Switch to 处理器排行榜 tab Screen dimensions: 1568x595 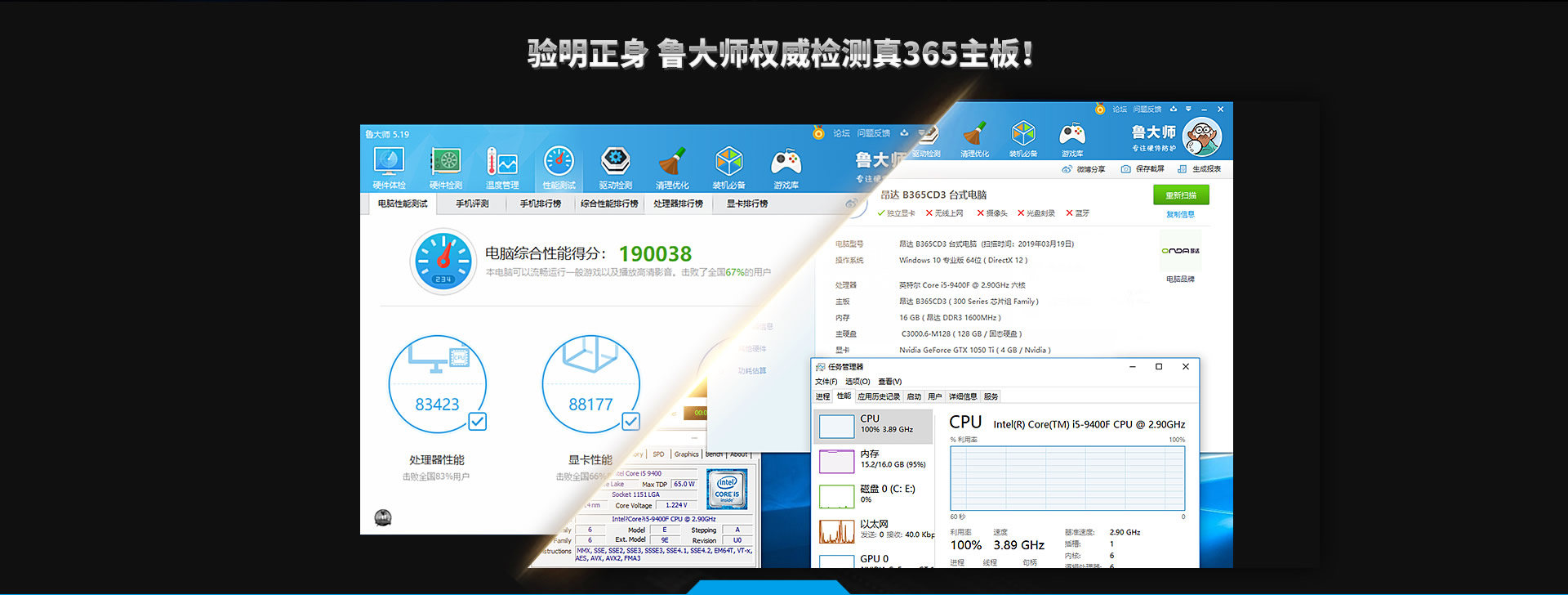[x=678, y=204]
